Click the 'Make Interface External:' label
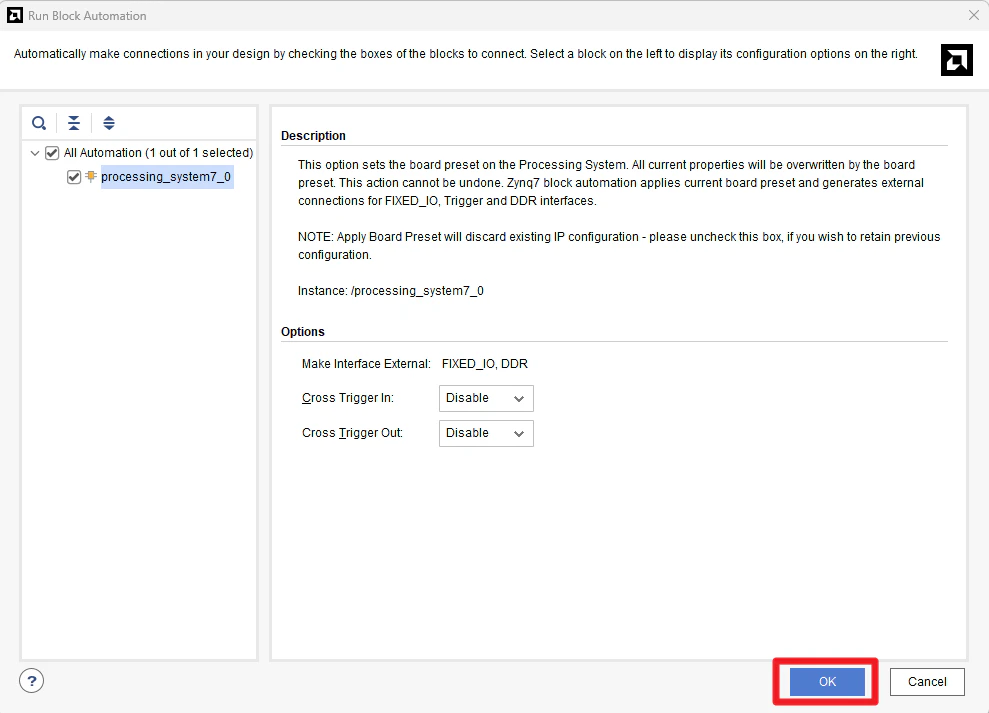This screenshot has width=989, height=713. pos(366,364)
